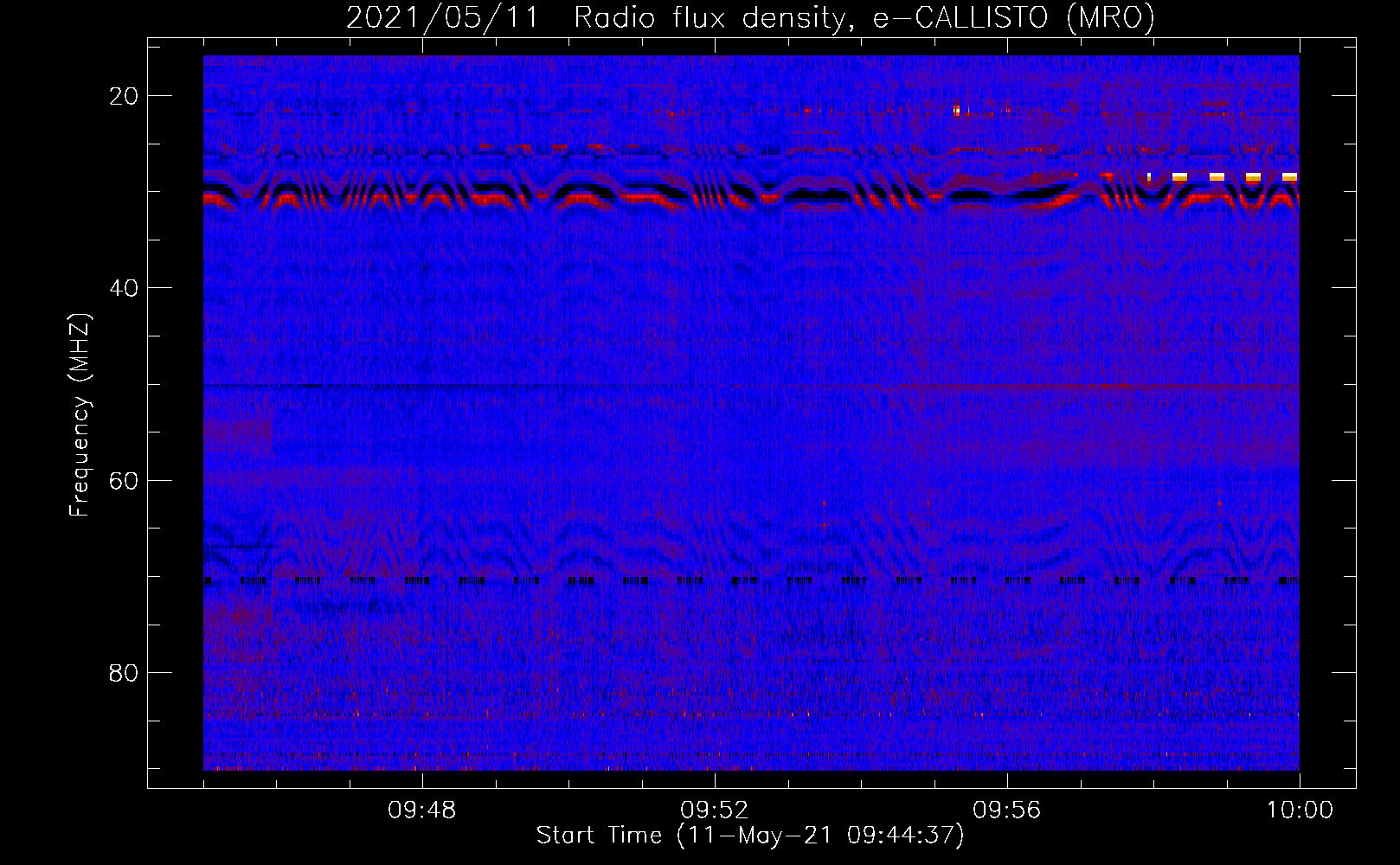
Task: Click the 40 MHz frequency tick label
Action: pyautogui.click(x=124, y=288)
